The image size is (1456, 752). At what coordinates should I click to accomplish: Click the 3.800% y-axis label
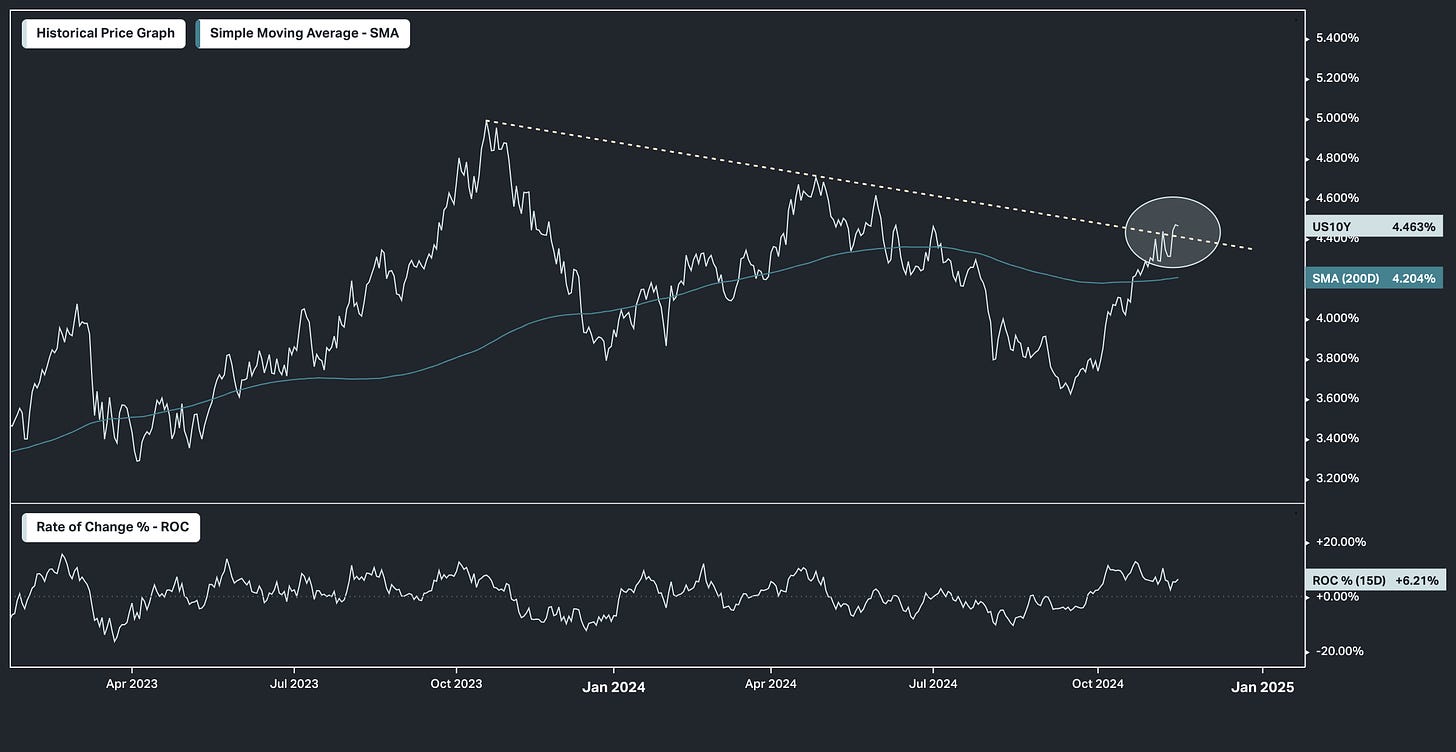pyautogui.click(x=1337, y=358)
